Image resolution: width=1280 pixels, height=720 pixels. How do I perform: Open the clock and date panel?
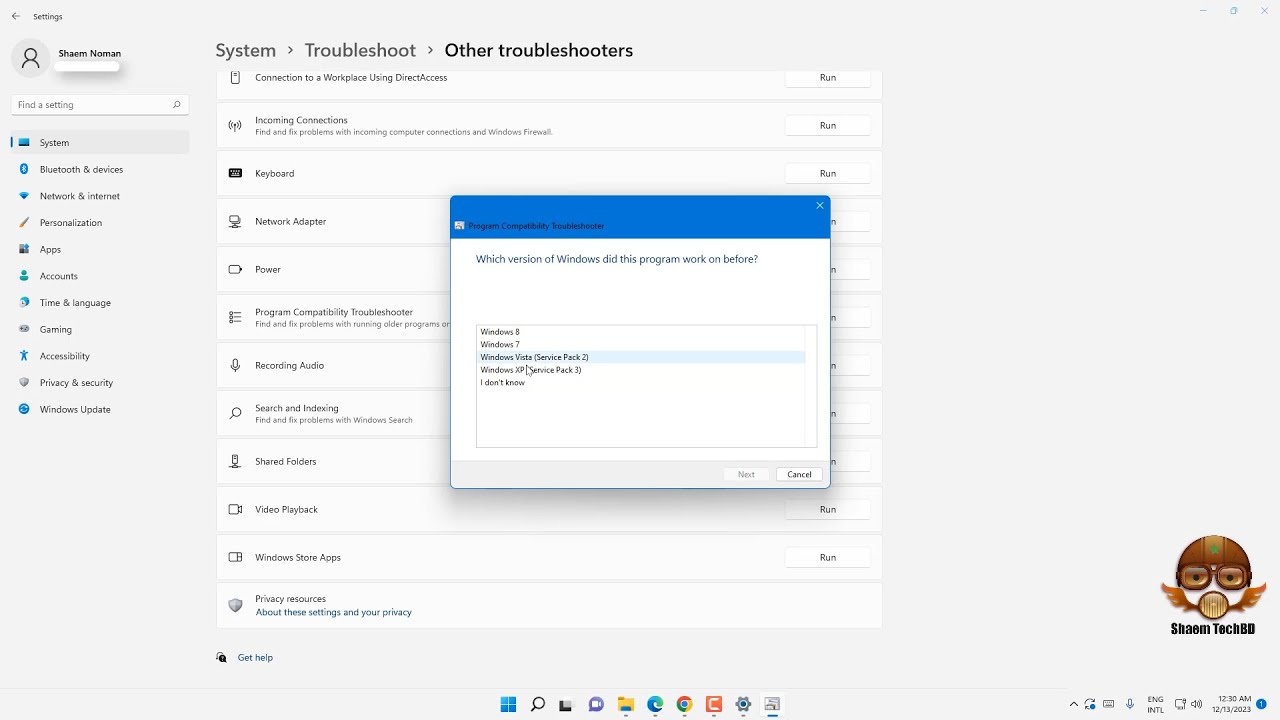coord(1235,704)
